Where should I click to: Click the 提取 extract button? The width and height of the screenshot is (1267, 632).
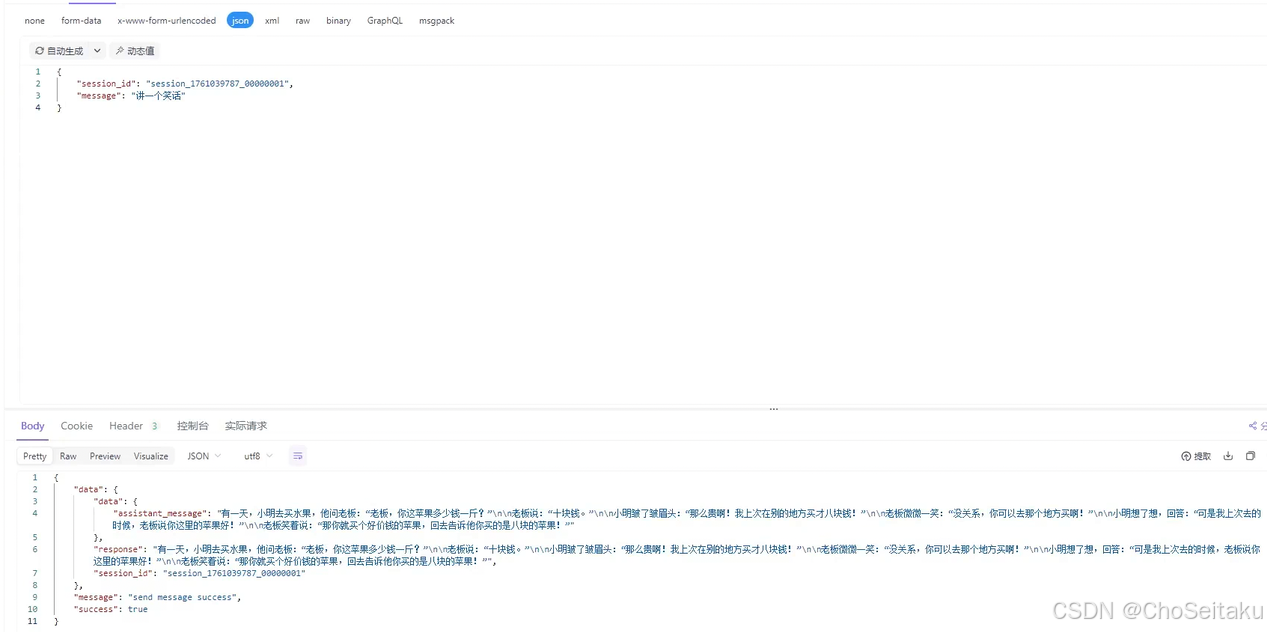1196,456
